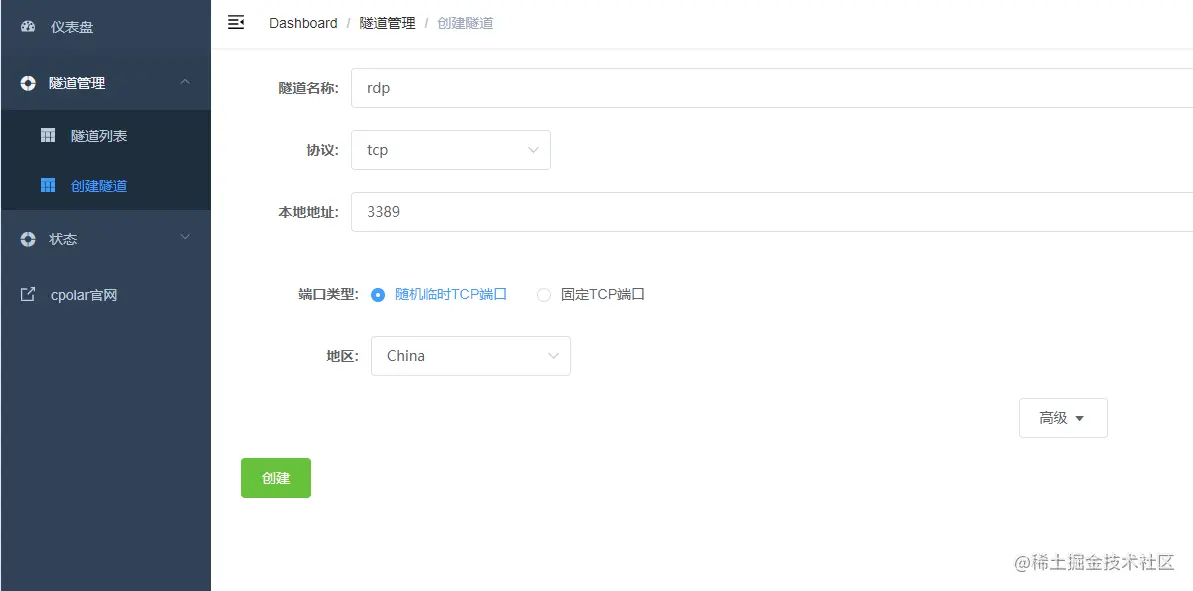
Task: Click the 端口类型 label
Action: click(x=328, y=294)
